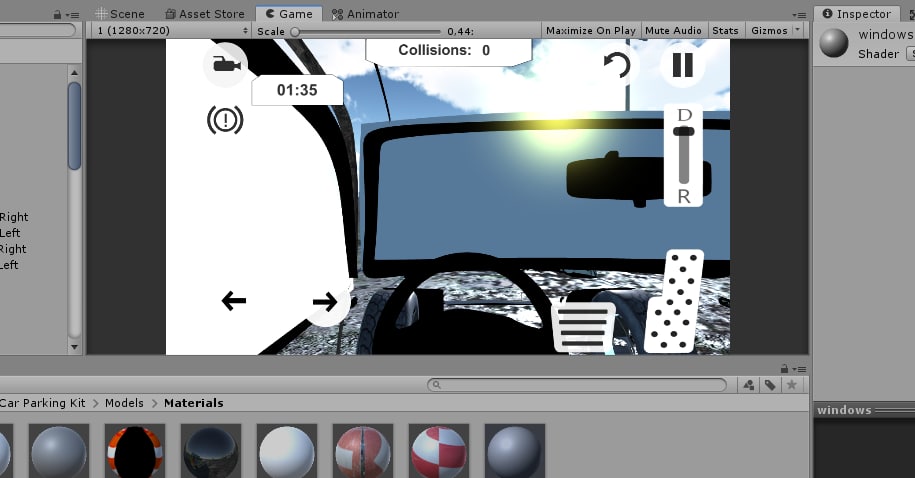915x478 pixels.
Task: Open the Gizmos dropdown arrow
Action: click(x=798, y=30)
